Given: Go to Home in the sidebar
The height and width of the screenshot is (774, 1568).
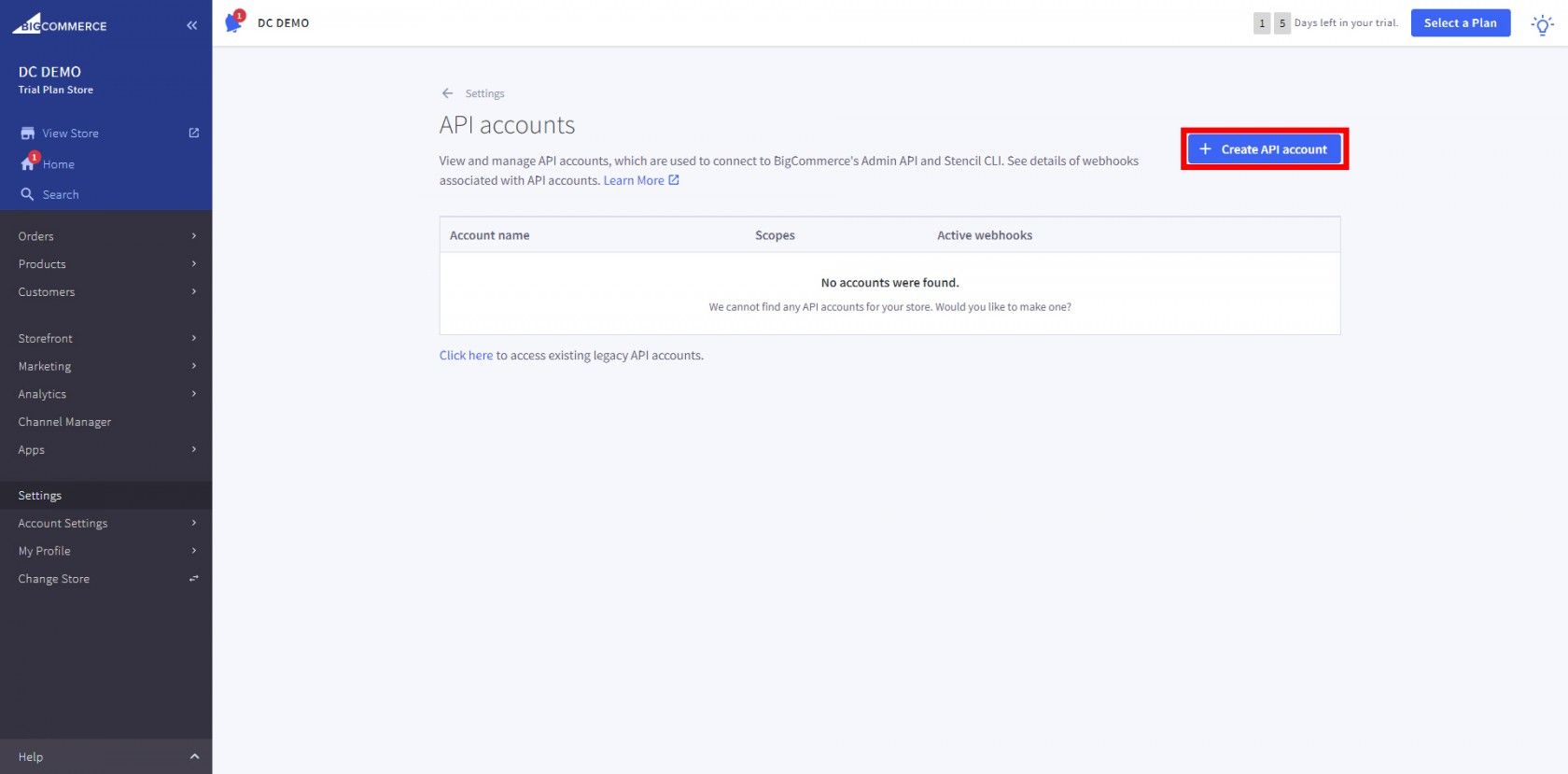Looking at the screenshot, I should click(x=58, y=164).
